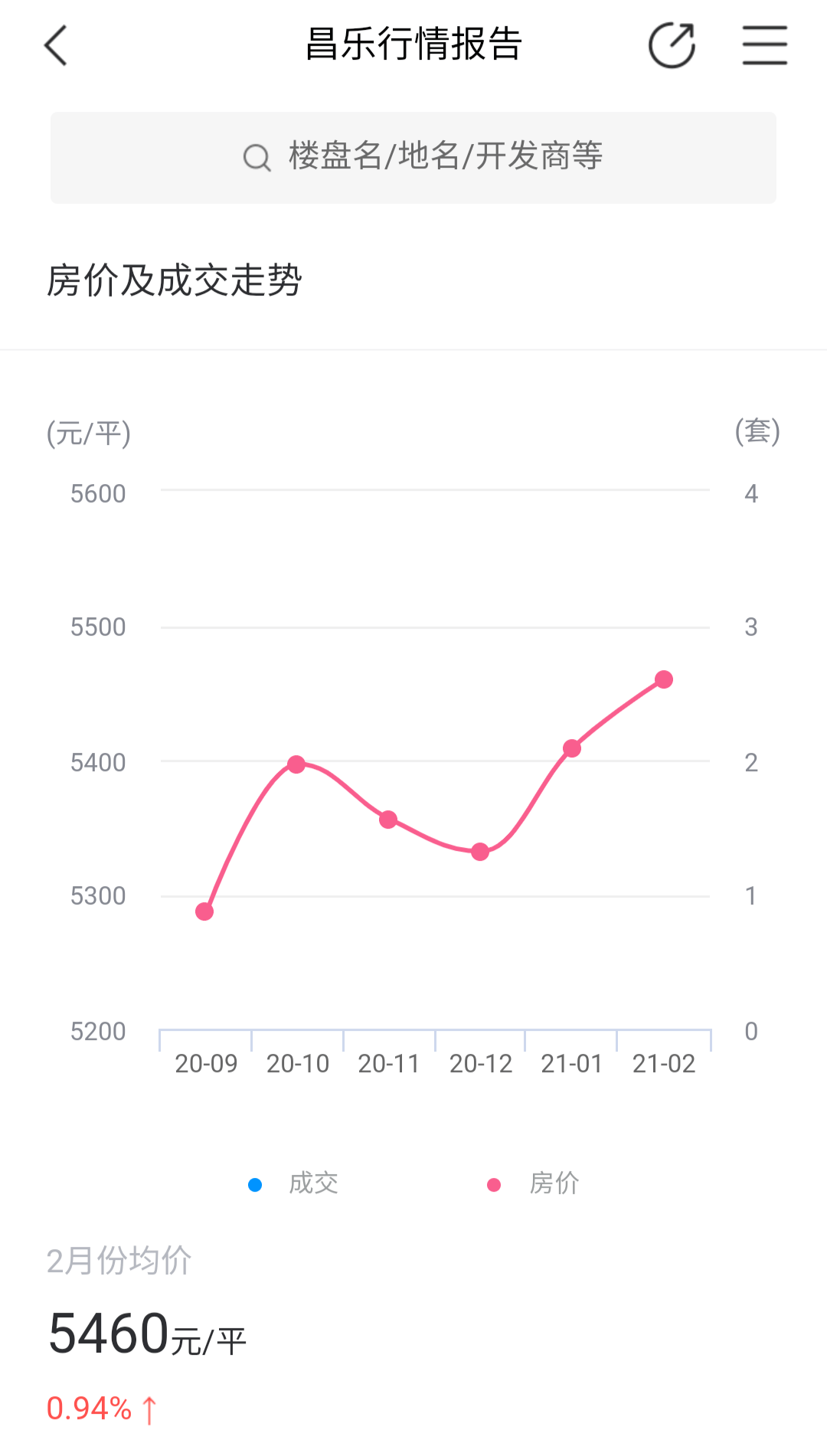Select the 20-10 data point on chart
This screenshot has width=827, height=1456.
(x=296, y=764)
